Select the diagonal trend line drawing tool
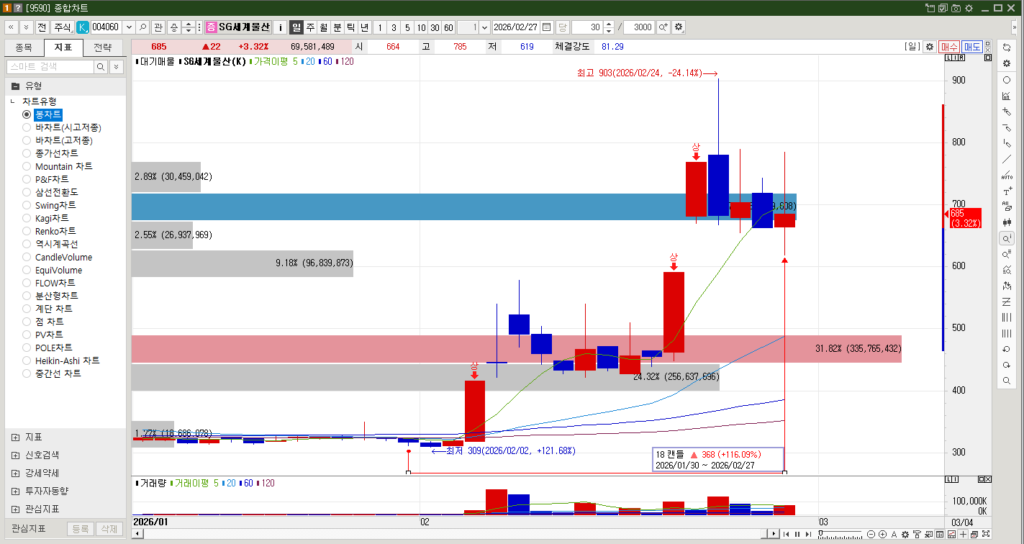This screenshot has height=544, width=1024. point(1006,159)
